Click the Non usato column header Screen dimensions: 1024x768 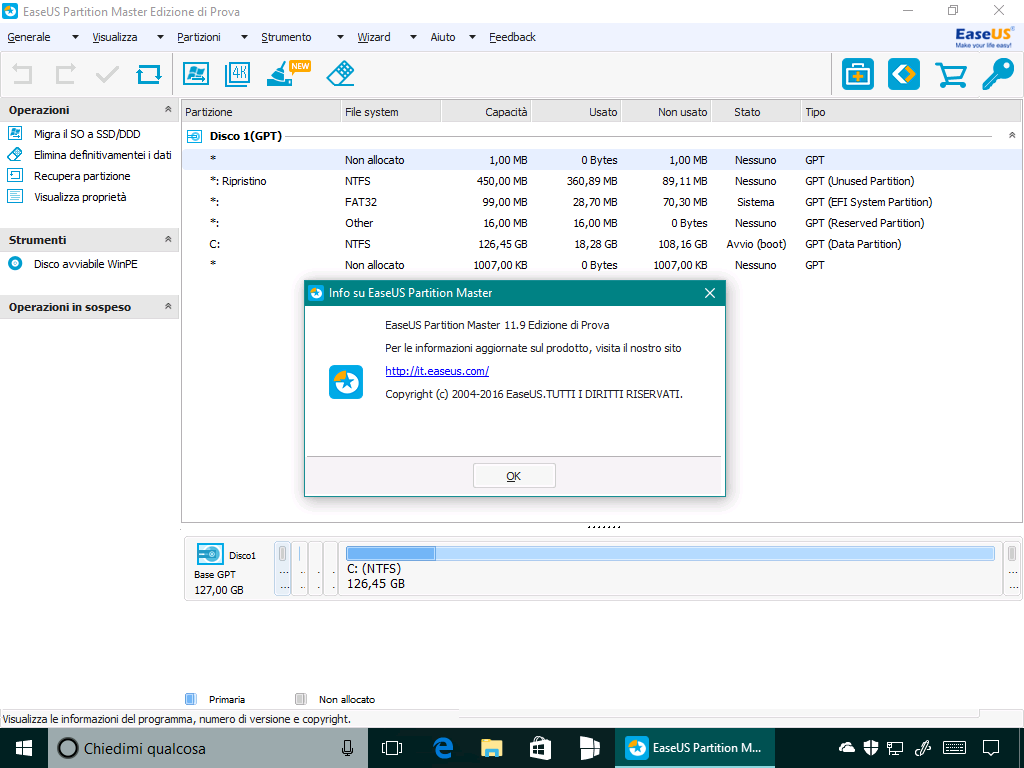point(667,112)
